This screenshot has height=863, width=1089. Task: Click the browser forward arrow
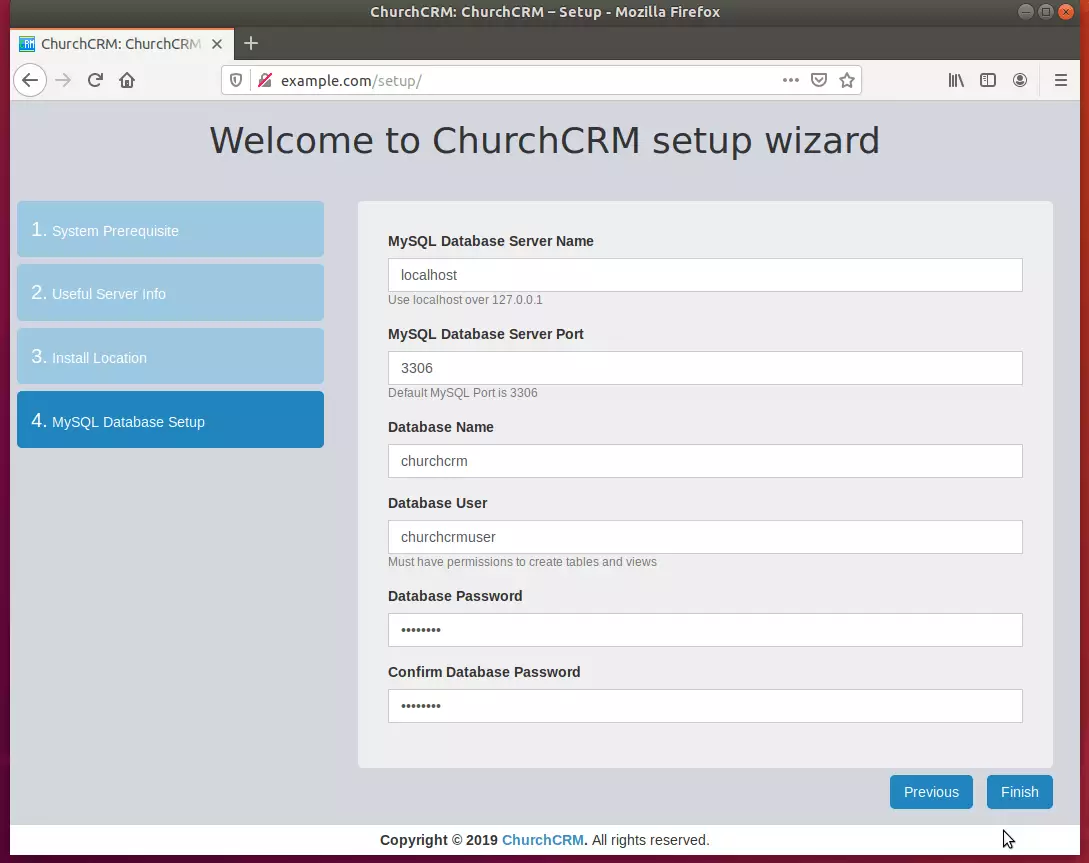63,81
